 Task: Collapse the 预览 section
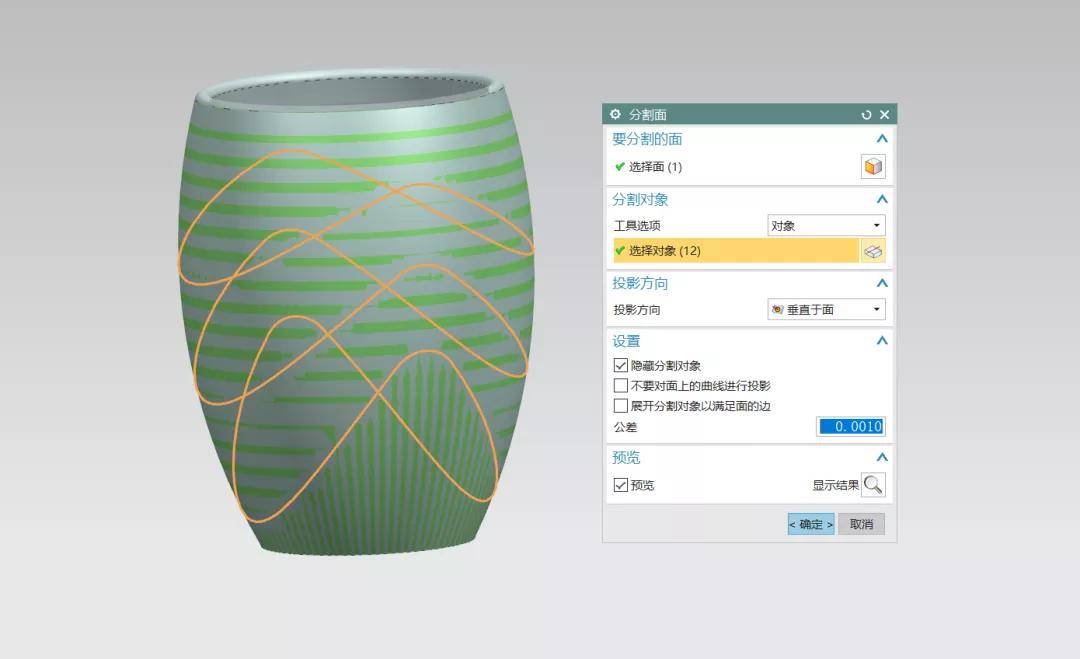point(881,458)
